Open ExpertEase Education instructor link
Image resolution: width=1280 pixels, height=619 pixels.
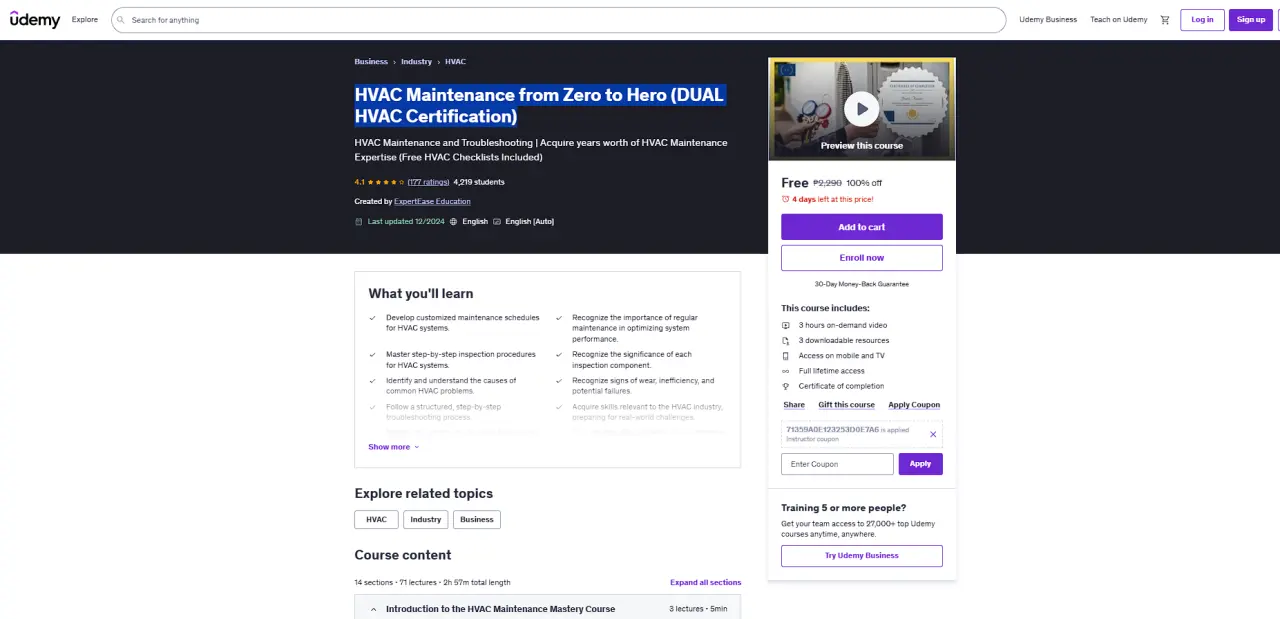432,202
